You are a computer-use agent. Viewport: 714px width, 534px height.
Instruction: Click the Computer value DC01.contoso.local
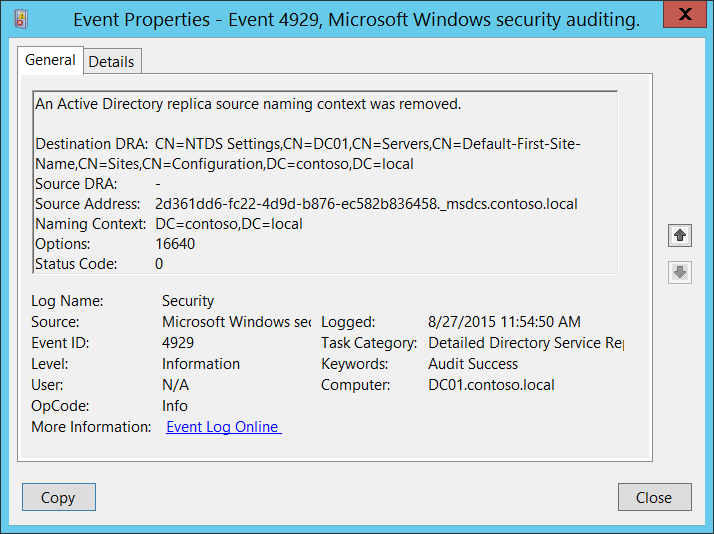coord(491,385)
